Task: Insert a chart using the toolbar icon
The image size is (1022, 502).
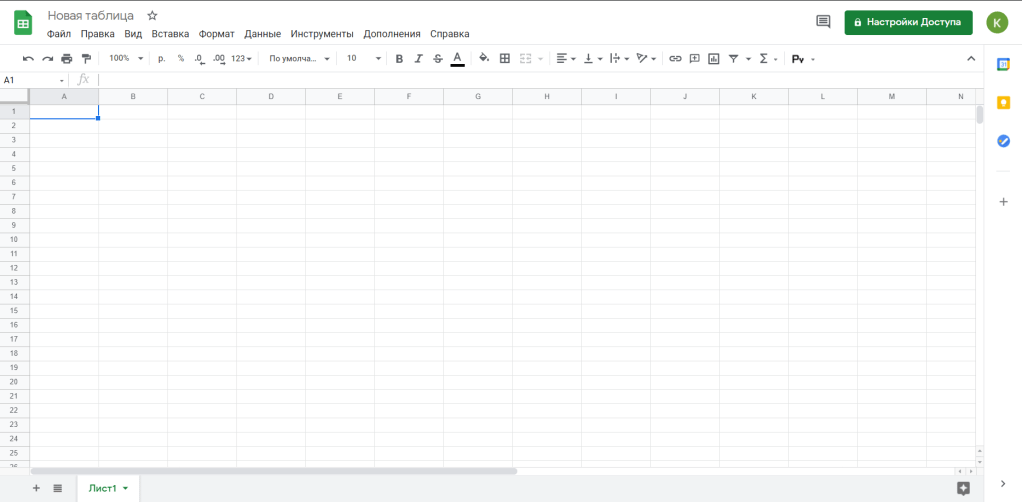Action: pos(713,59)
